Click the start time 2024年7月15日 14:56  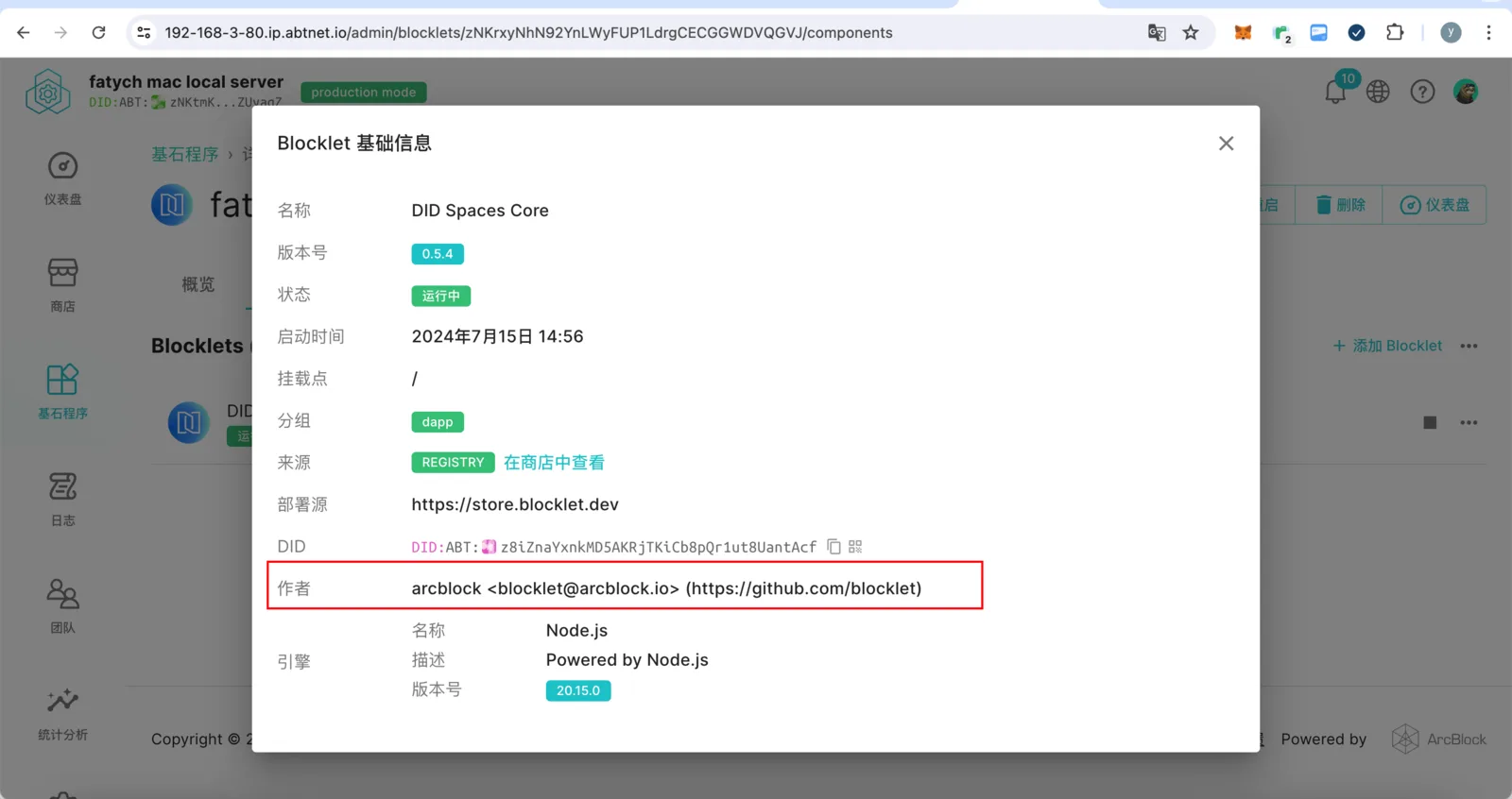pos(497,336)
